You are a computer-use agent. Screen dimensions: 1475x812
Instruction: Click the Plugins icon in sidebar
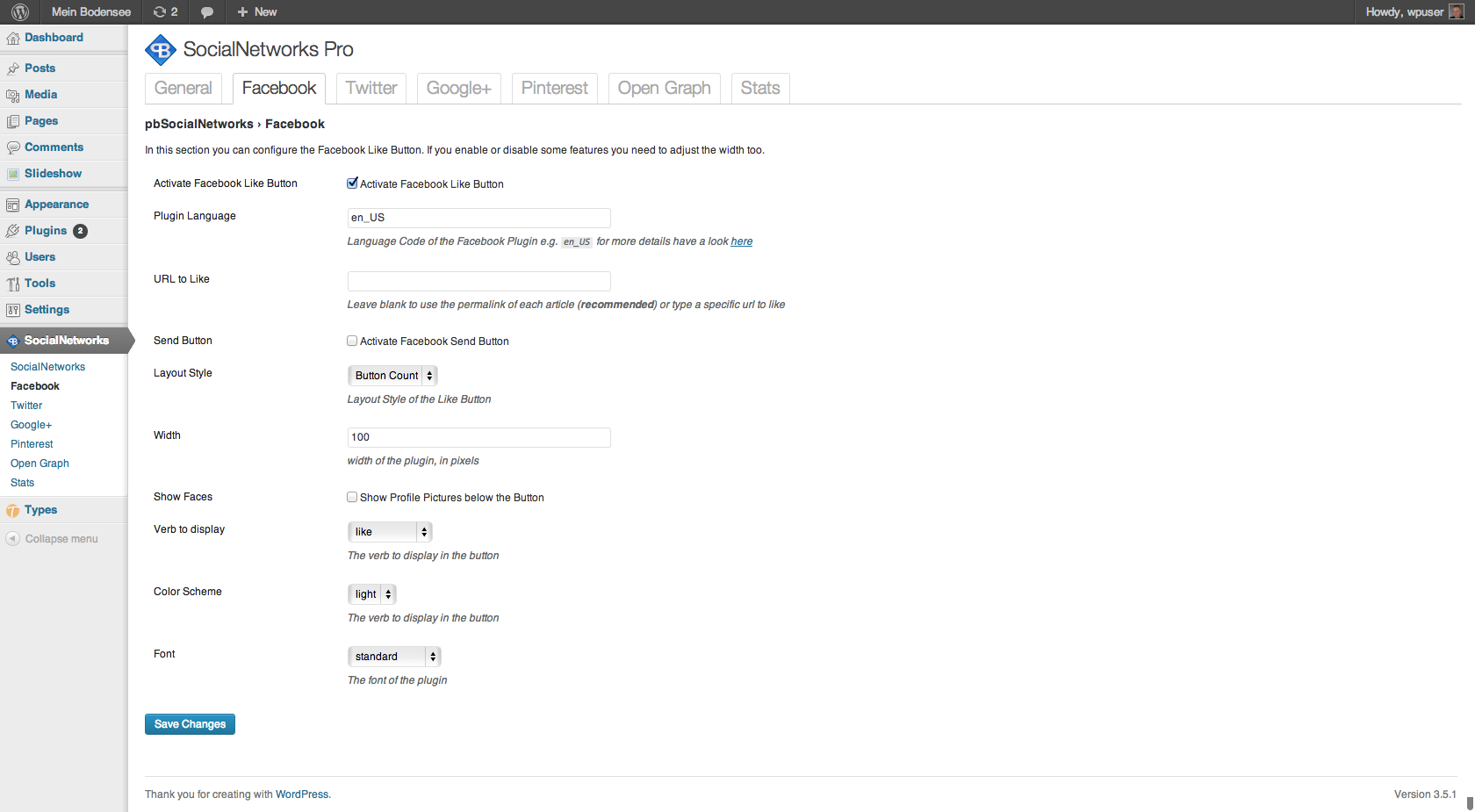pyautogui.click(x=13, y=231)
